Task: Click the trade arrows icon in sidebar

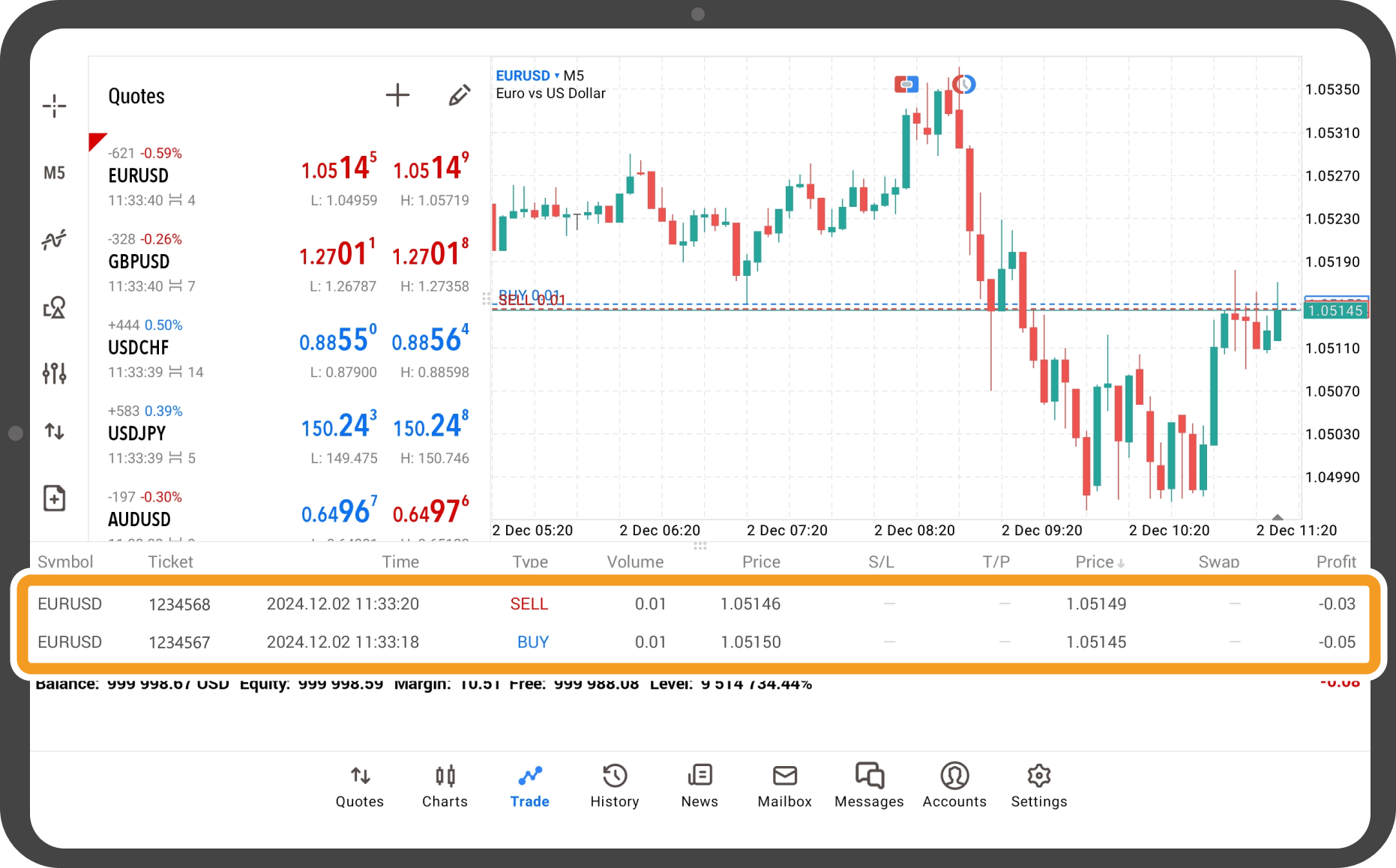Action: (x=54, y=432)
